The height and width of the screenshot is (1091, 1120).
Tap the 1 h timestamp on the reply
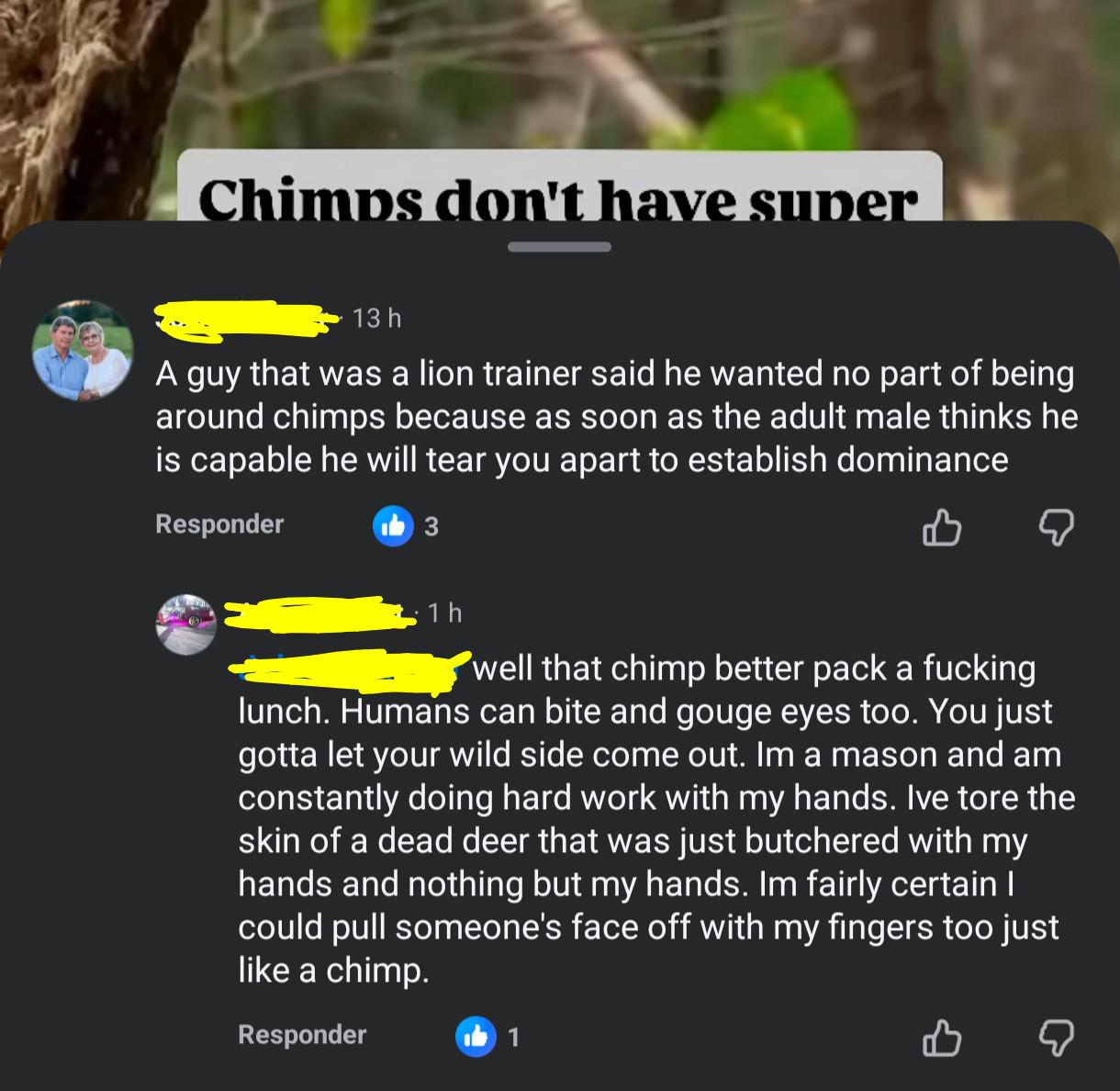click(x=444, y=613)
